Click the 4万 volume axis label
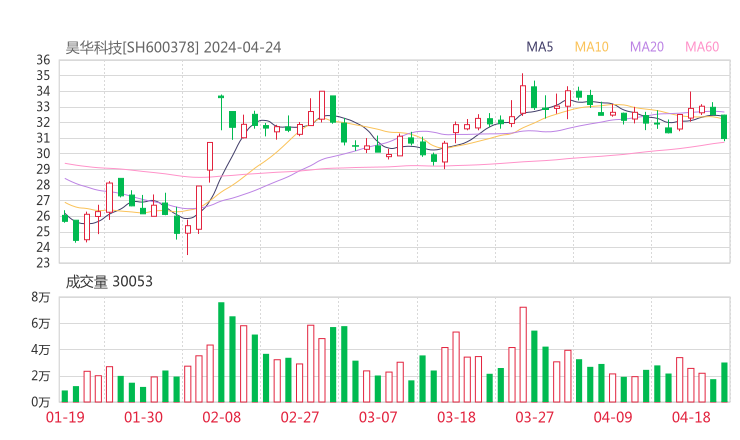Image resolution: width=740 pixels, height=440 pixels. tap(41, 350)
